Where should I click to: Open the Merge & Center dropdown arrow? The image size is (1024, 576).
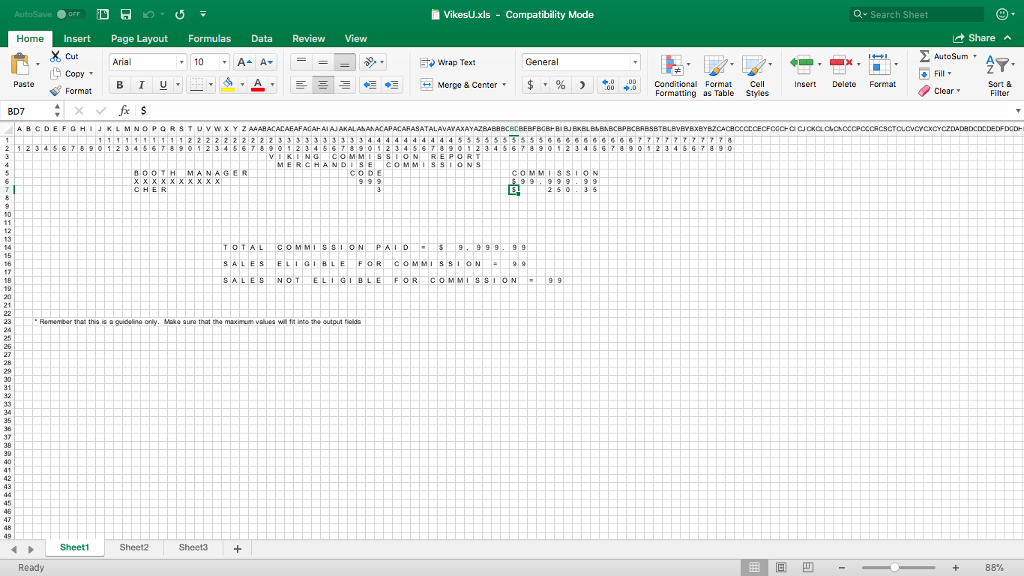point(504,85)
